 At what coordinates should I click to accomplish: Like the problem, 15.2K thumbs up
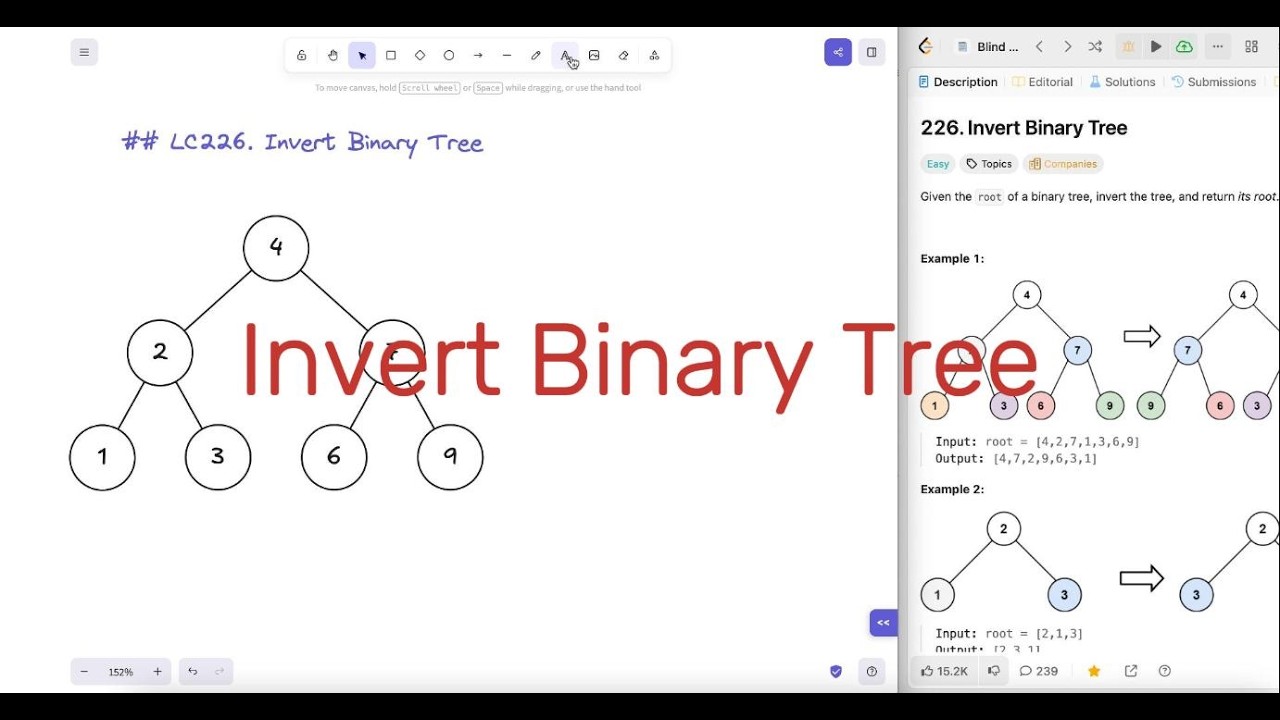coord(945,671)
